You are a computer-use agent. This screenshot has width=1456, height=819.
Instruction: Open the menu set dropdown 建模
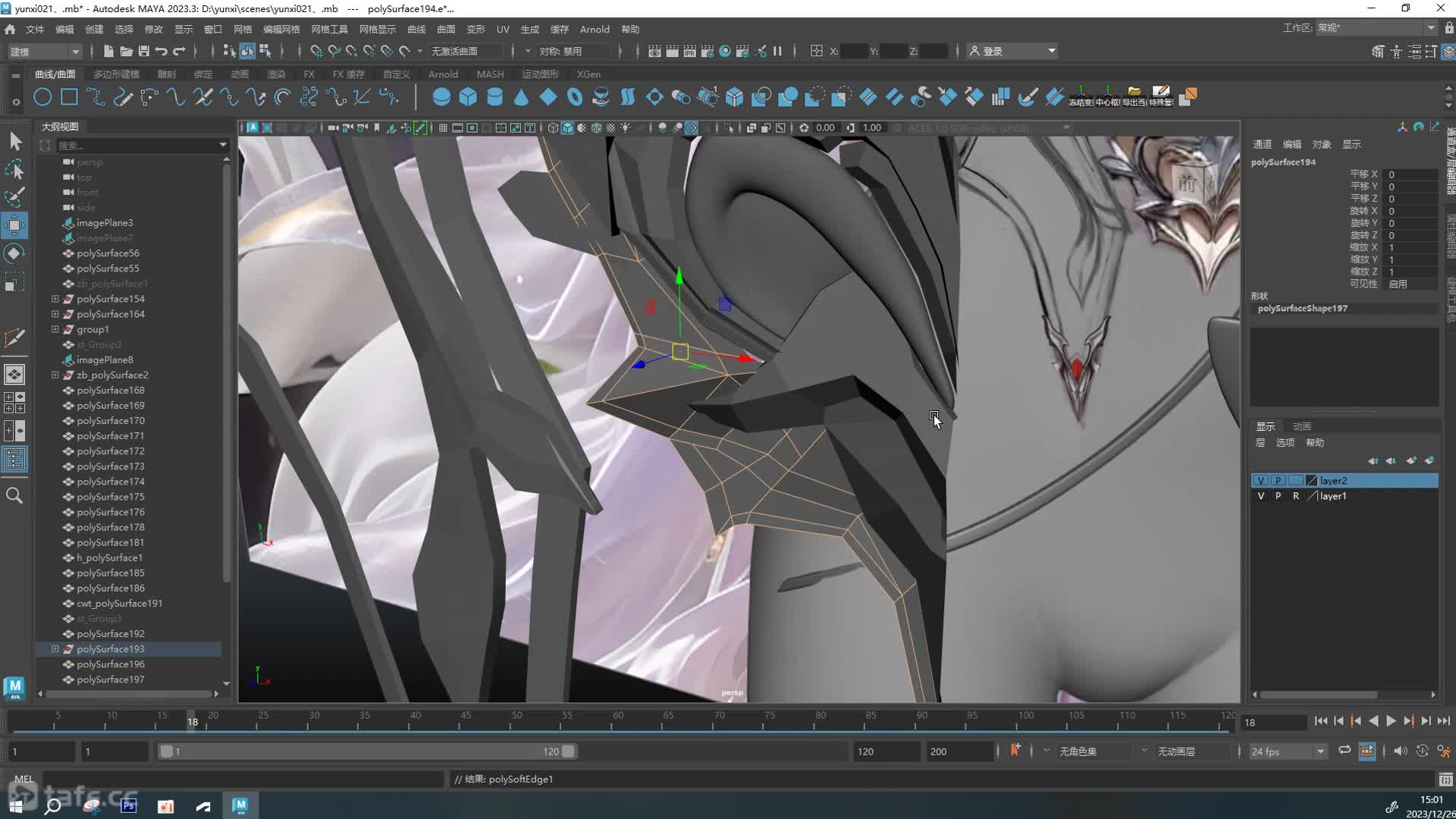tap(44, 51)
